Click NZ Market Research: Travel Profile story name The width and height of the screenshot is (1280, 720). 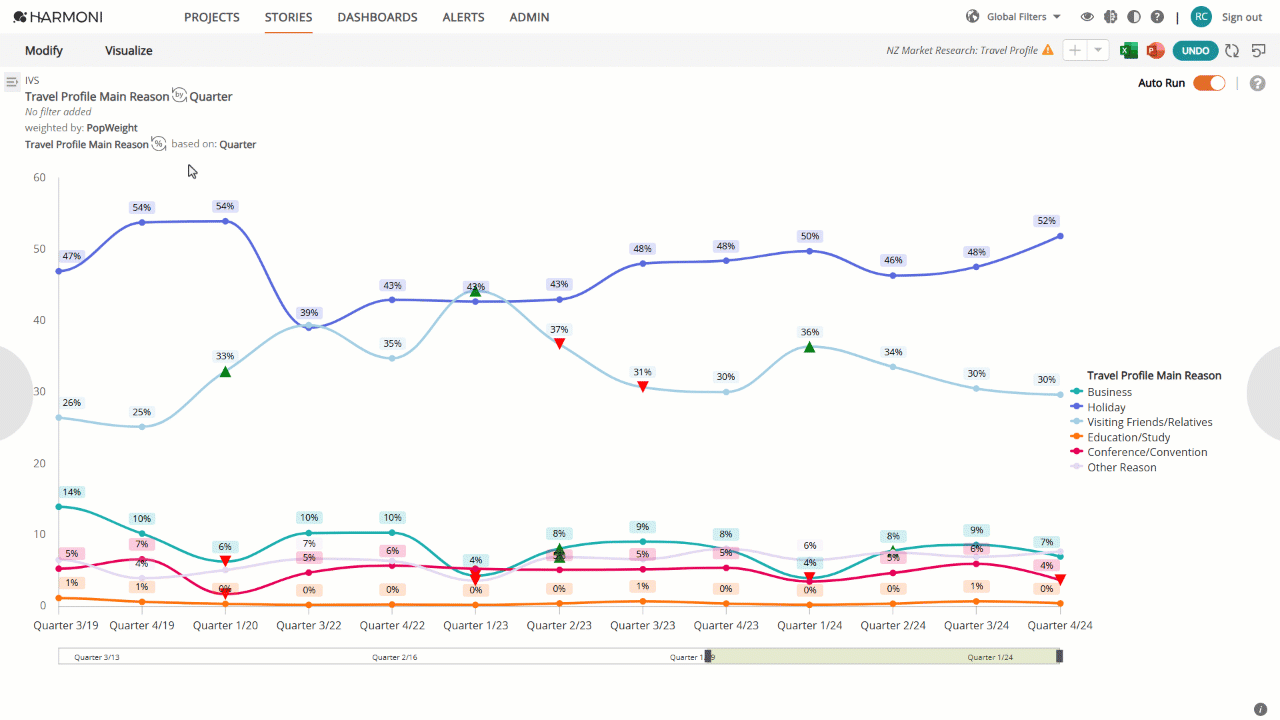pos(962,50)
